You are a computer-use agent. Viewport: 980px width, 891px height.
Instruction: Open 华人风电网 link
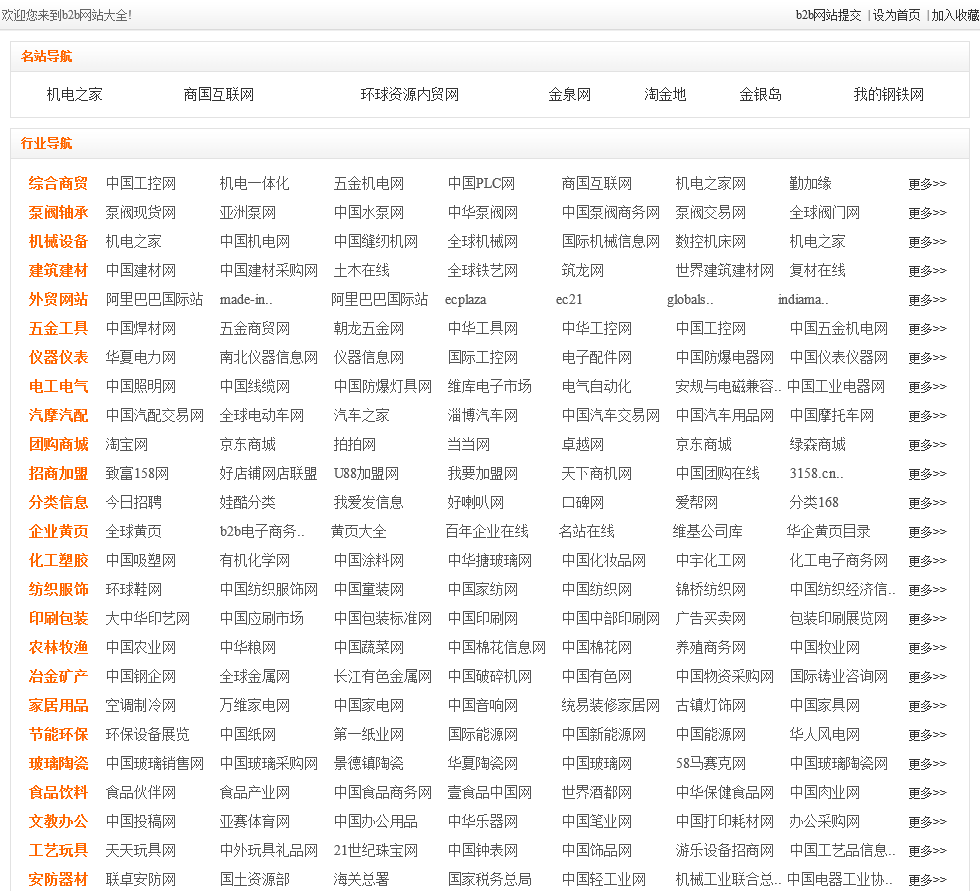pyautogui.click(x=824, y=734)
